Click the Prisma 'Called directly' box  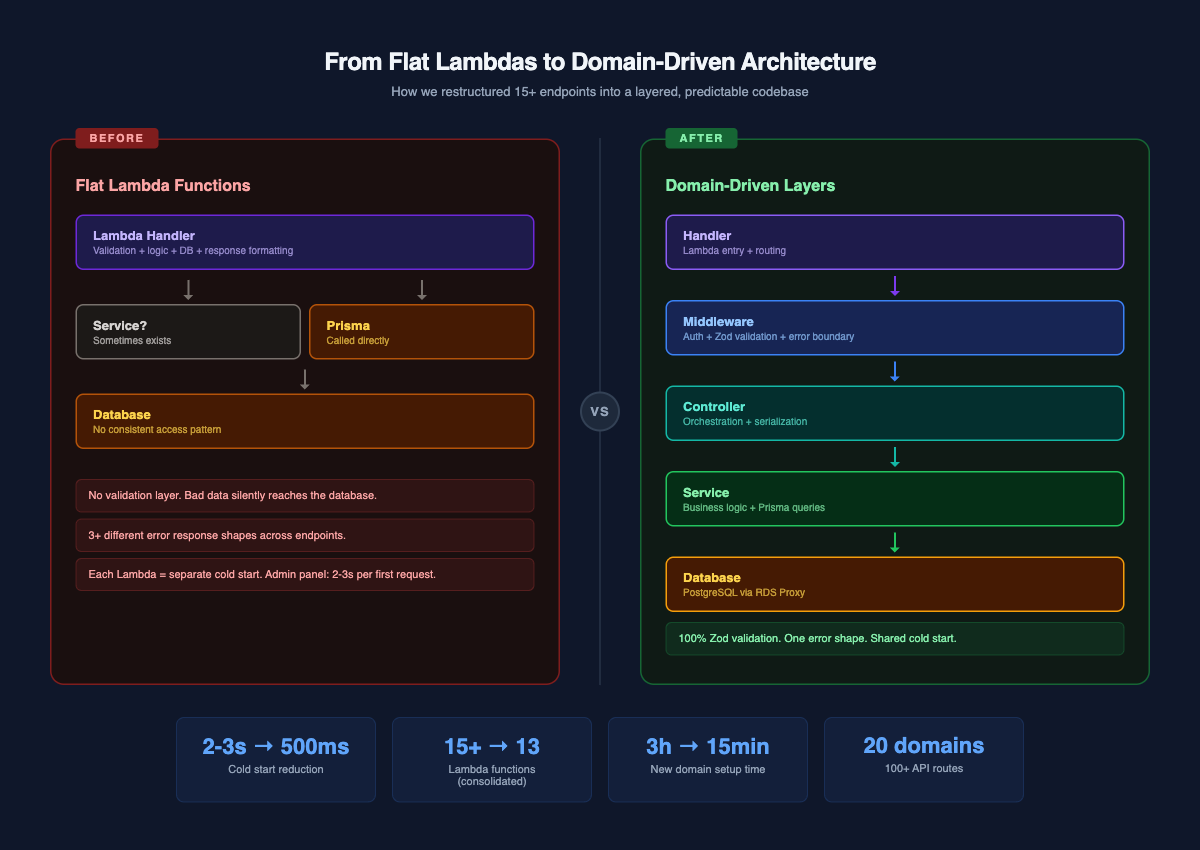point(421,332)
